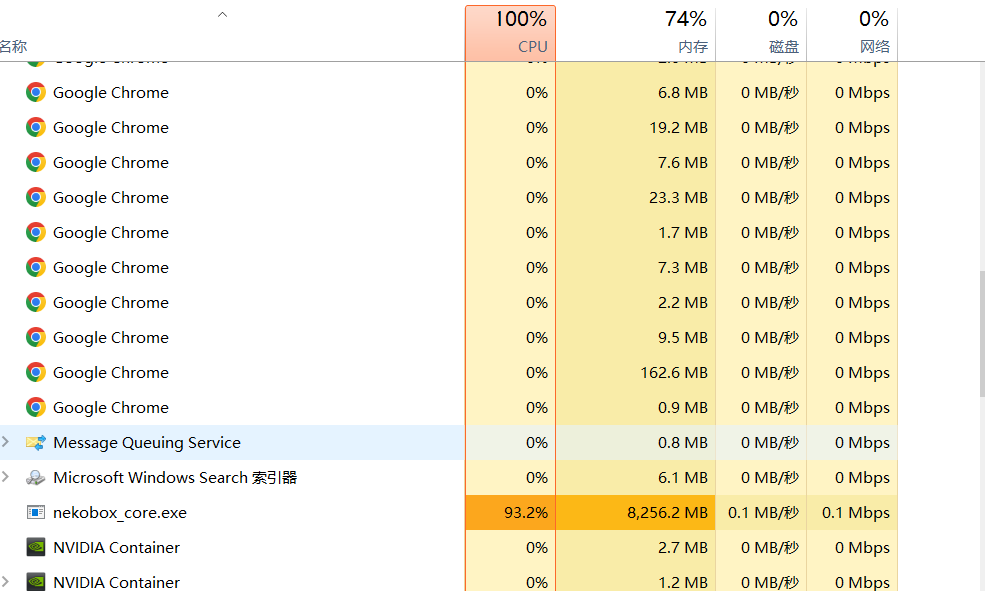Sort processes by the 内存 column header
Screen dimensions: 985x591
click(636, 33)
